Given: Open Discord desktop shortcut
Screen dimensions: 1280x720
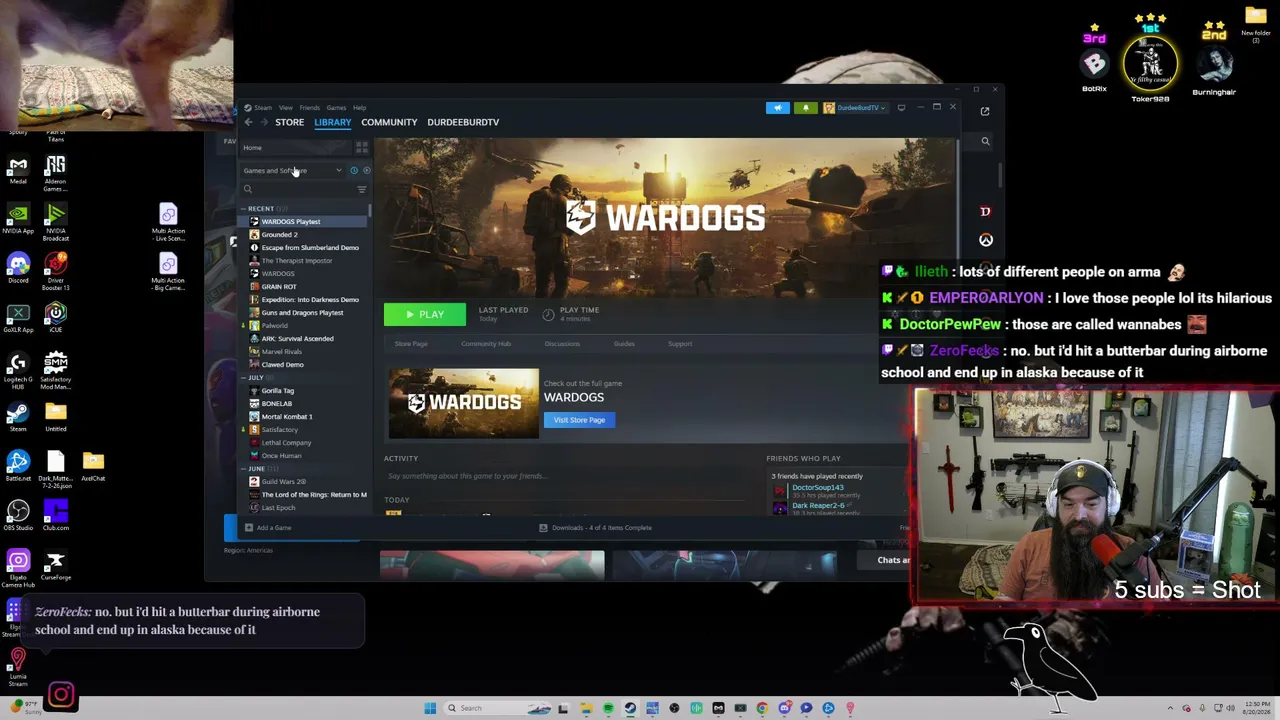Looking at the screenshot, I should 18,268.
